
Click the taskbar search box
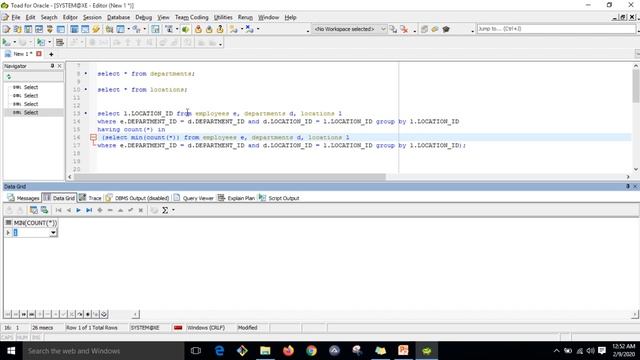coord(102,351)
